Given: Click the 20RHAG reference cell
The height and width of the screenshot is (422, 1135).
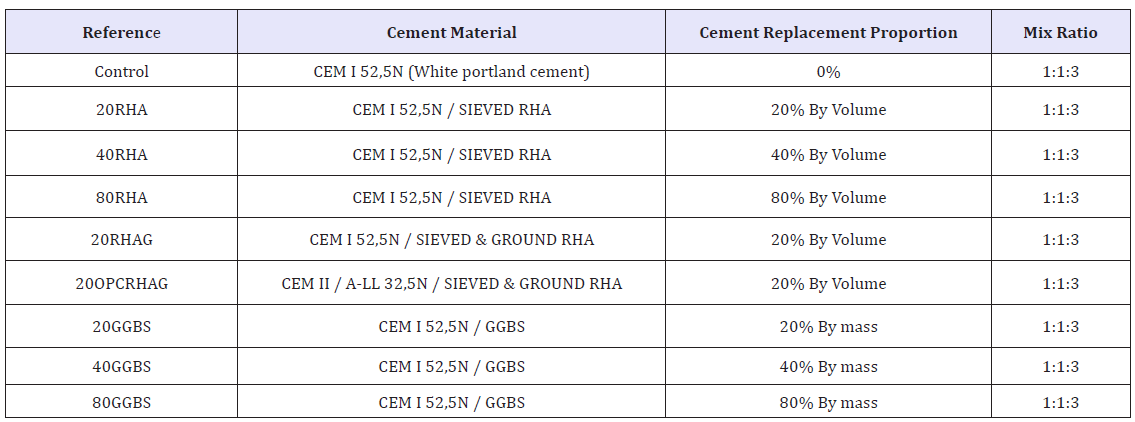Looking at the screenshot, I should click(121, 240).
